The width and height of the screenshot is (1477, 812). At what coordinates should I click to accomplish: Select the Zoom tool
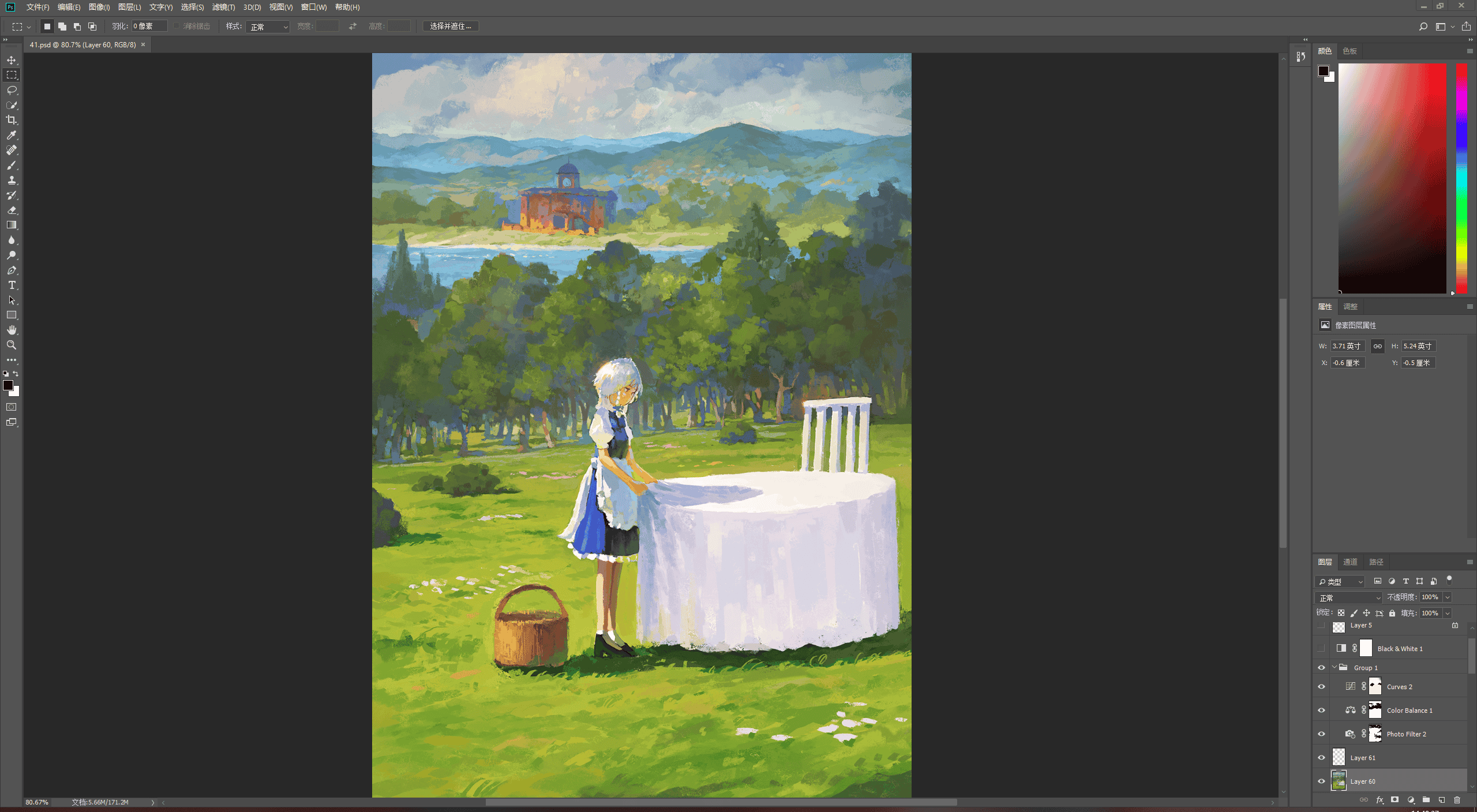coord(12,345)
